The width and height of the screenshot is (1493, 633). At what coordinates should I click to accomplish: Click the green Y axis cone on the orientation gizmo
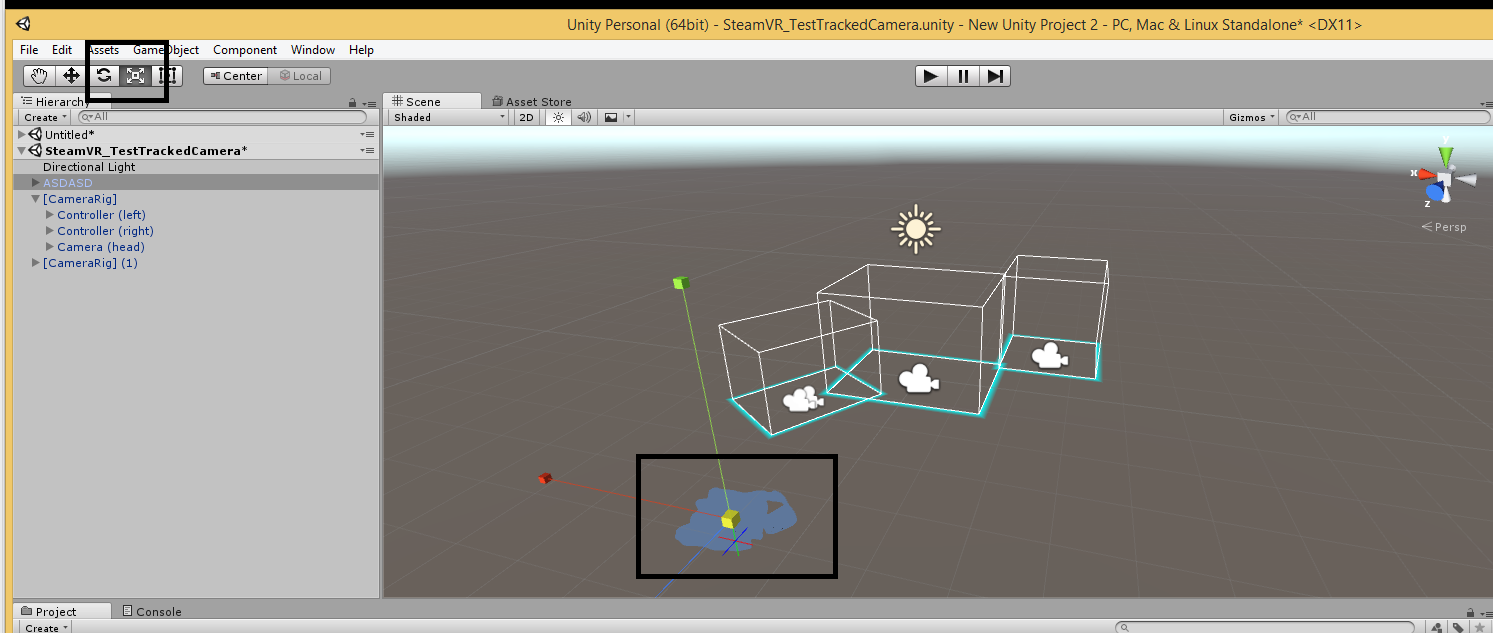pyautogui.click(x=1445, y=155)
